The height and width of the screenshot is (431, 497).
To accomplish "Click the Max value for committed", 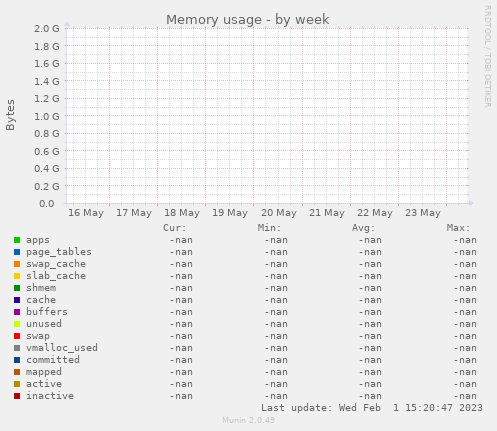I will click(x=465, y=360).
